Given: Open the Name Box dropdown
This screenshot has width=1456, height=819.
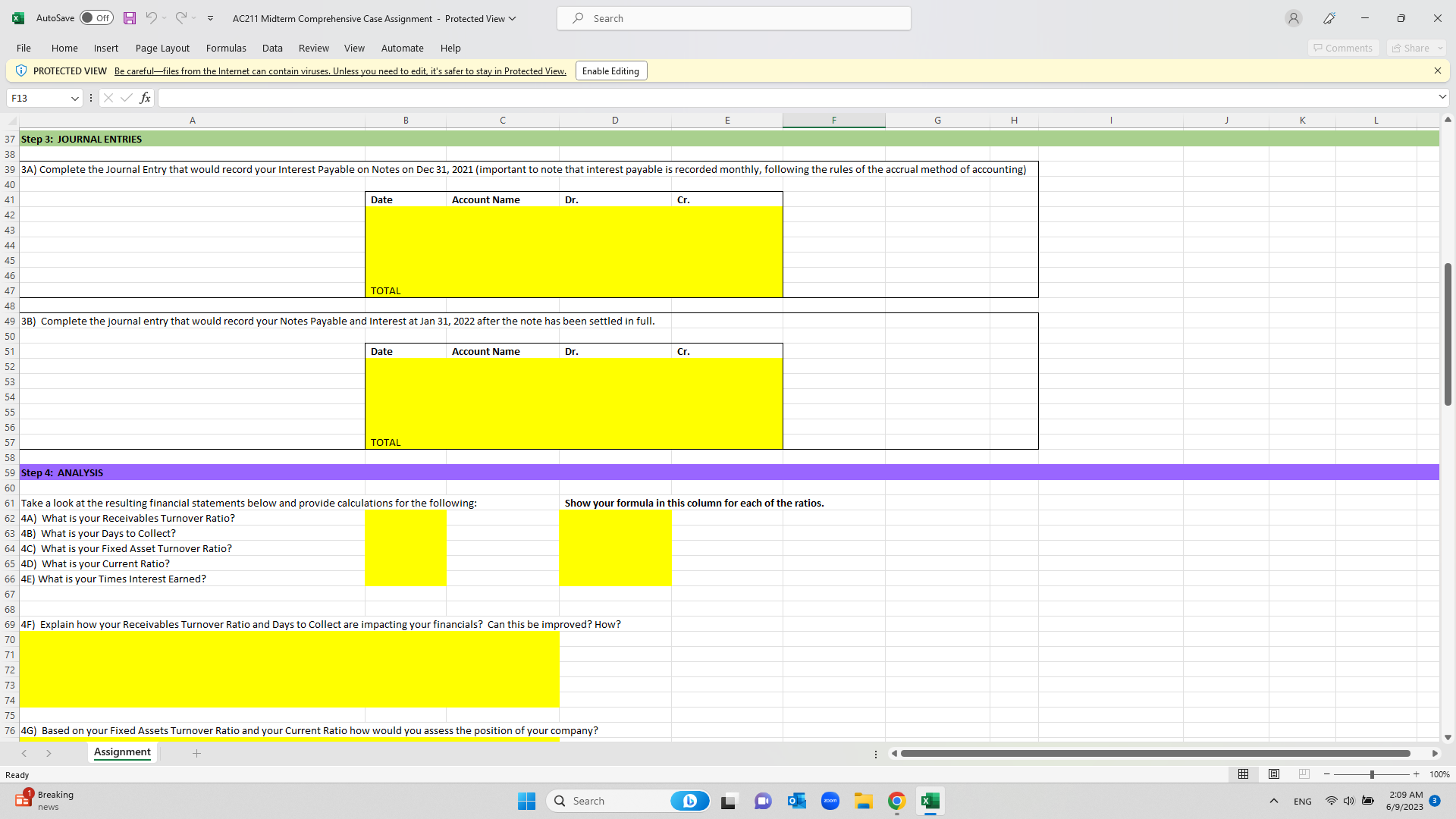Looking at the screenshot, I should click(74, 98).
